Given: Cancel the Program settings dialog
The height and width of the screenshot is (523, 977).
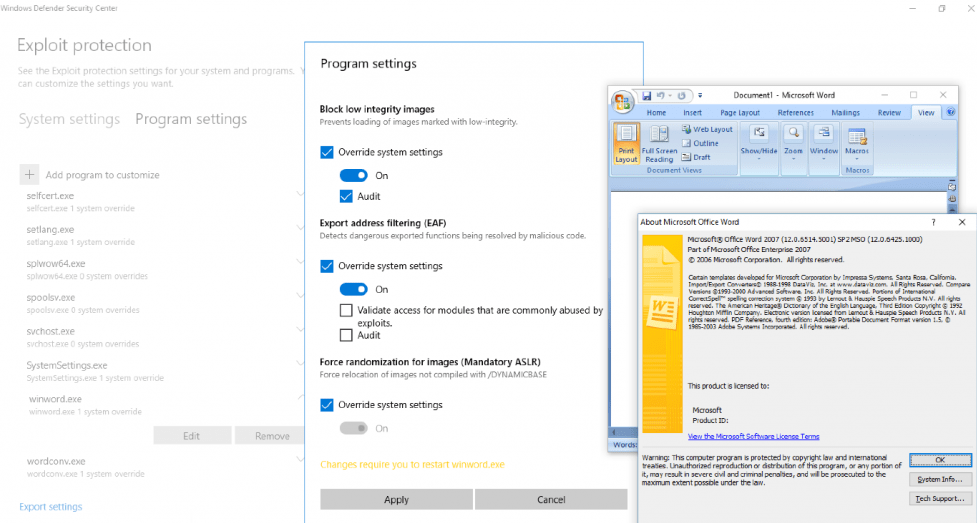Looking at the screenshot, I should [x=551, y=499].
